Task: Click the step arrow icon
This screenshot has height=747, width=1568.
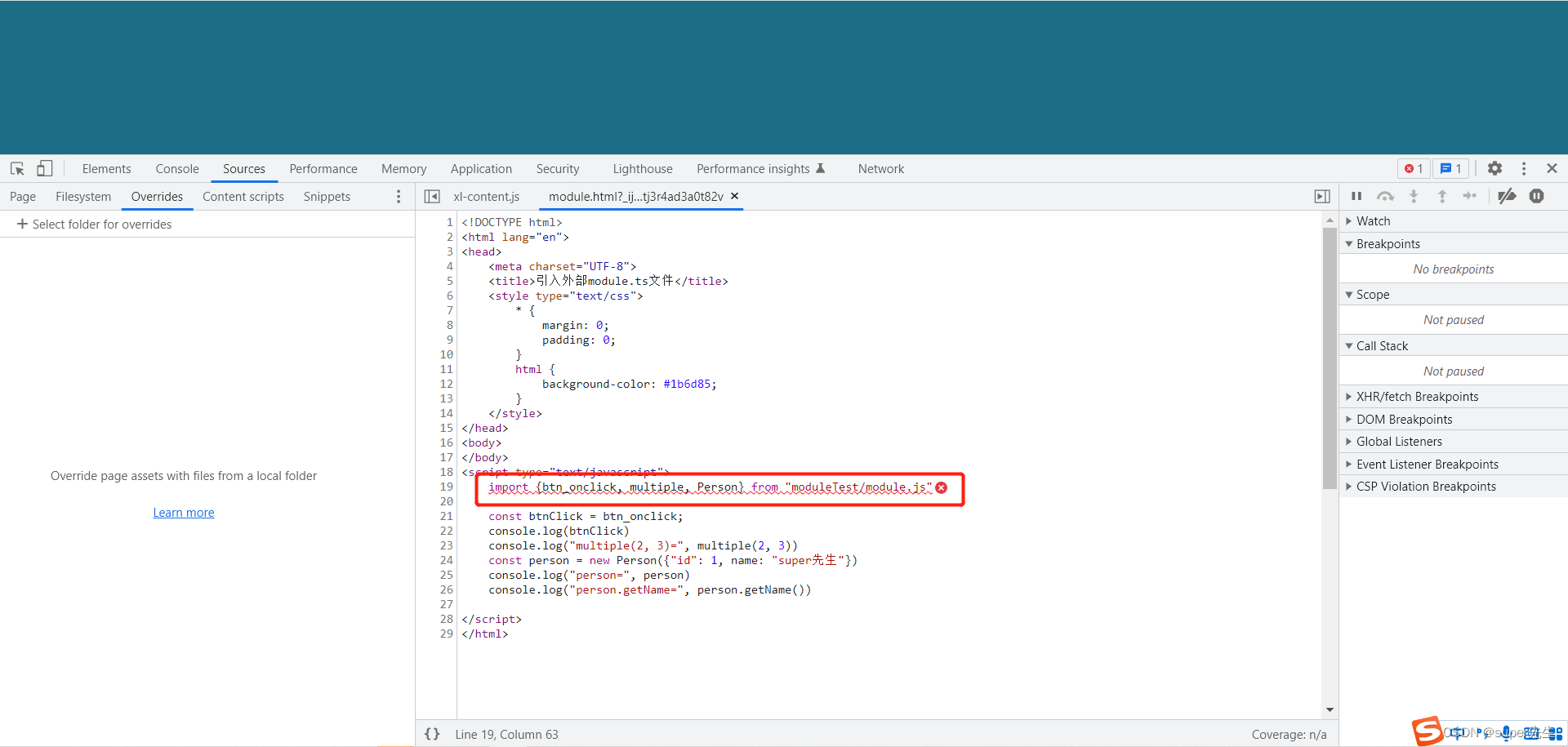Action: click(x=1470, y=196)
